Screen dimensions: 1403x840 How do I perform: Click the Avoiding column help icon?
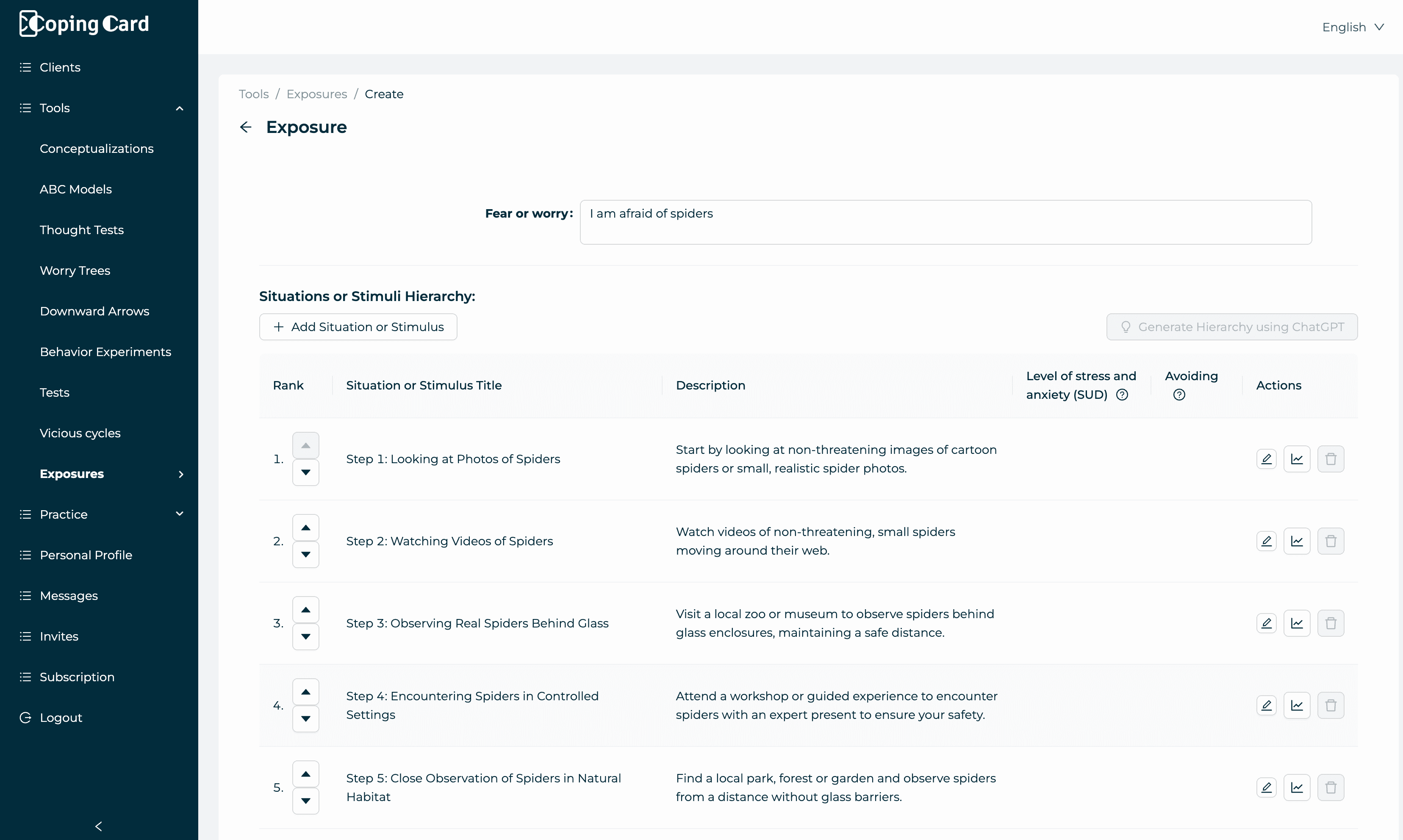click(x=1179, y=395)
